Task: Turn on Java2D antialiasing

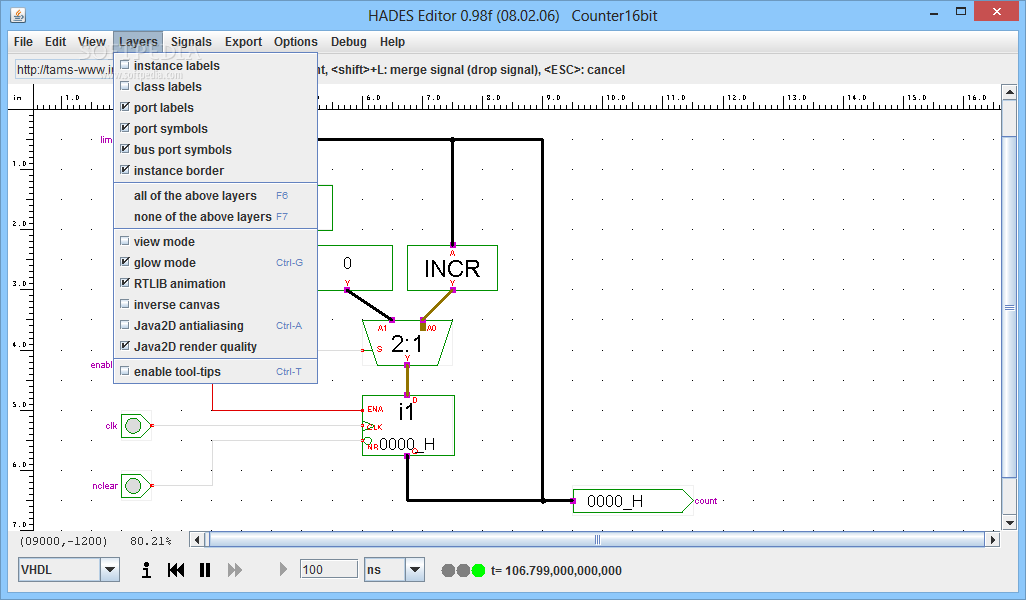Action: [215, 325]
